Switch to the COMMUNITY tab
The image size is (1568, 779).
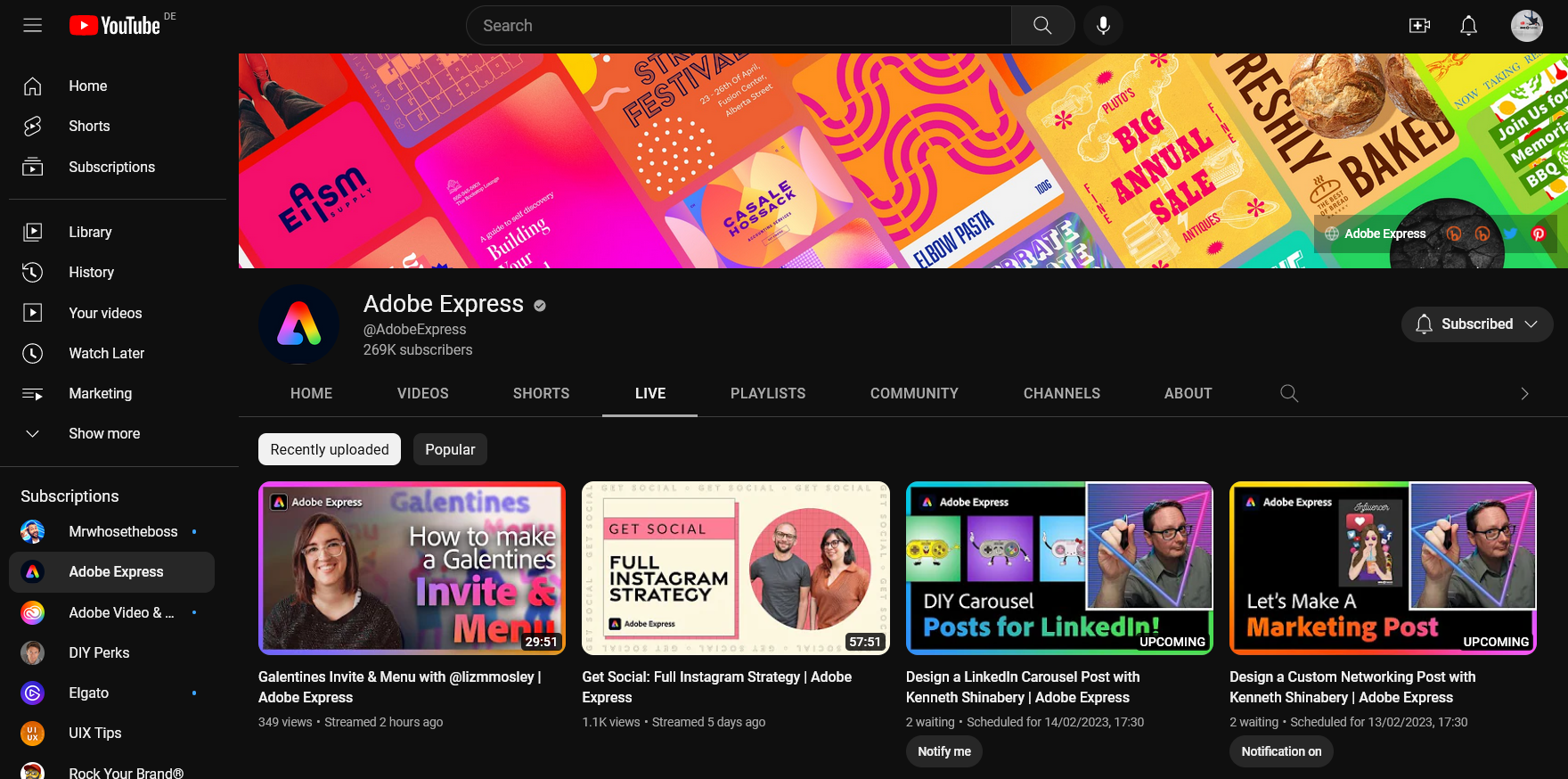pyautogui.click(x=914, y=393)
